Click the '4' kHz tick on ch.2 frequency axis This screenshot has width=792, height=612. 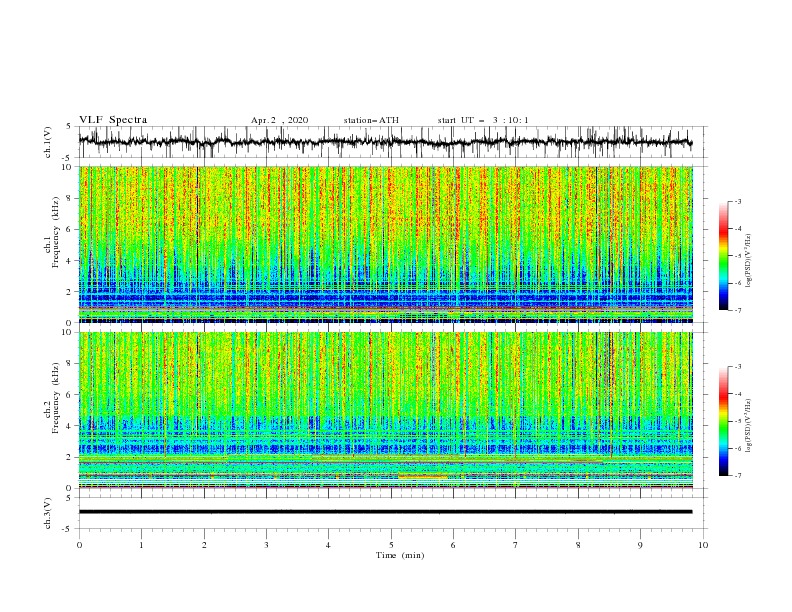(x=70, y=426)
